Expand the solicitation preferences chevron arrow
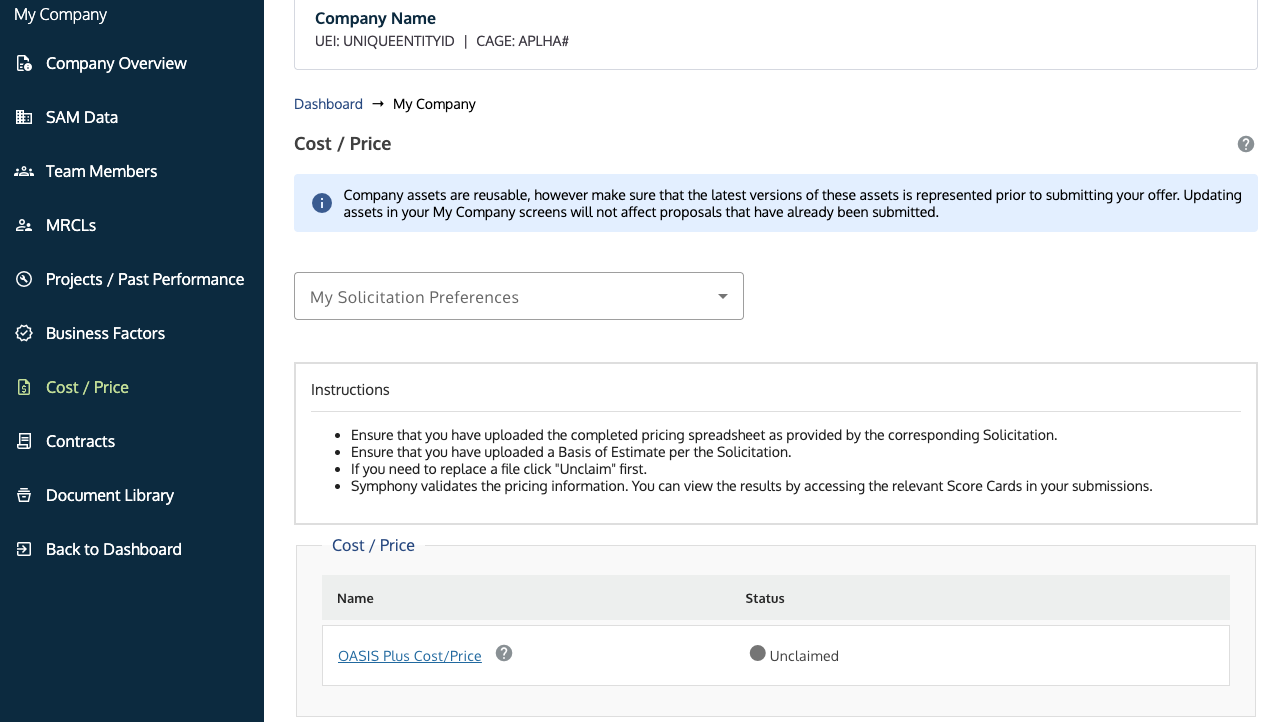The width and height of the screenshot is (1266, 722). point(722,296)
